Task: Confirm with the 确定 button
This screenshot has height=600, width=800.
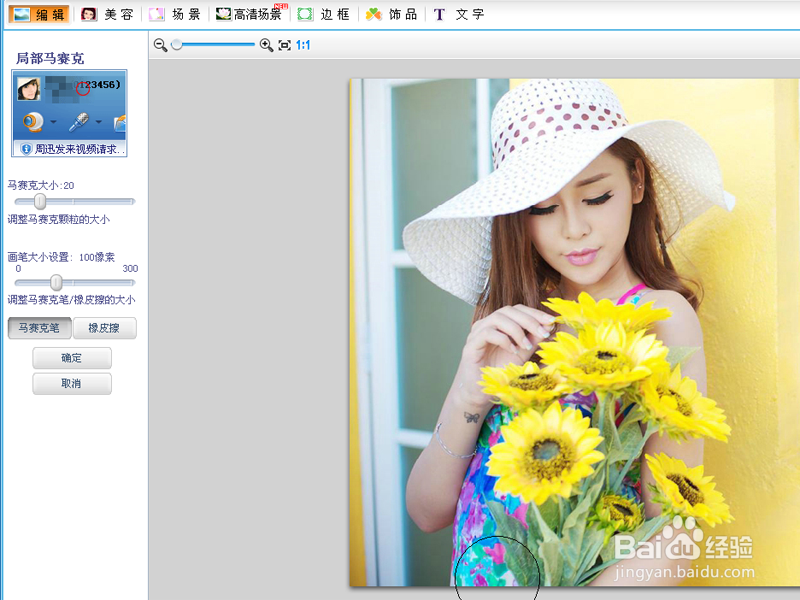Action: [72, 358]
